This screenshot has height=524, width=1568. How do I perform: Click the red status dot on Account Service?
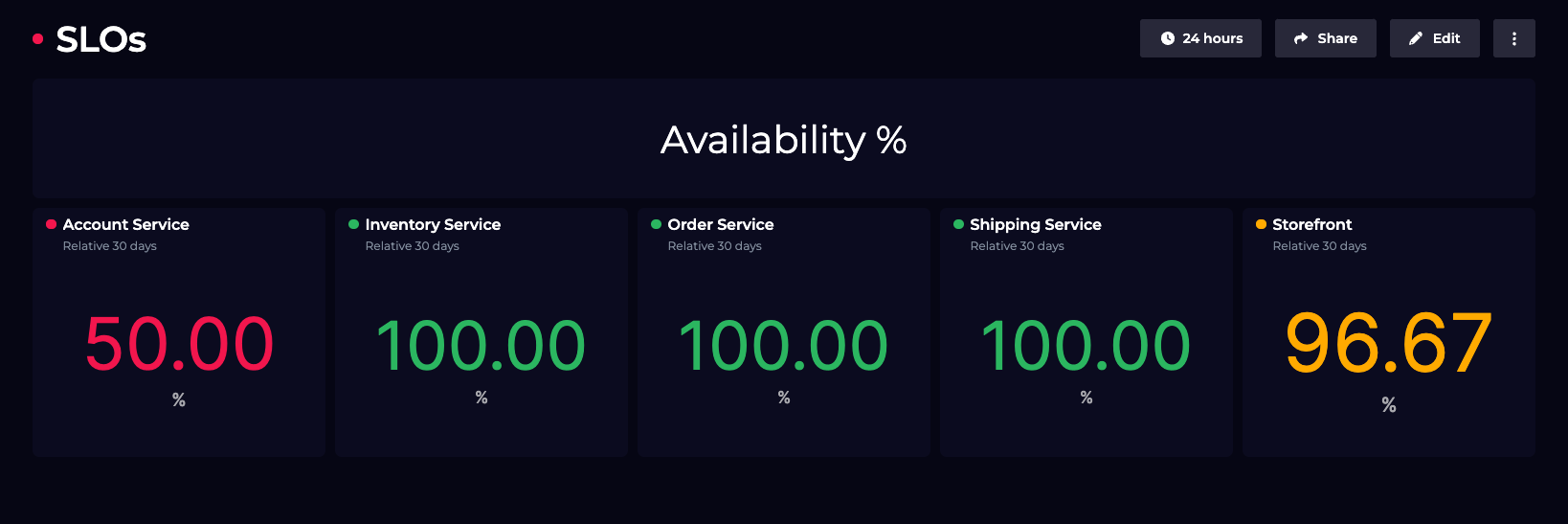click(x=51, y=224)
